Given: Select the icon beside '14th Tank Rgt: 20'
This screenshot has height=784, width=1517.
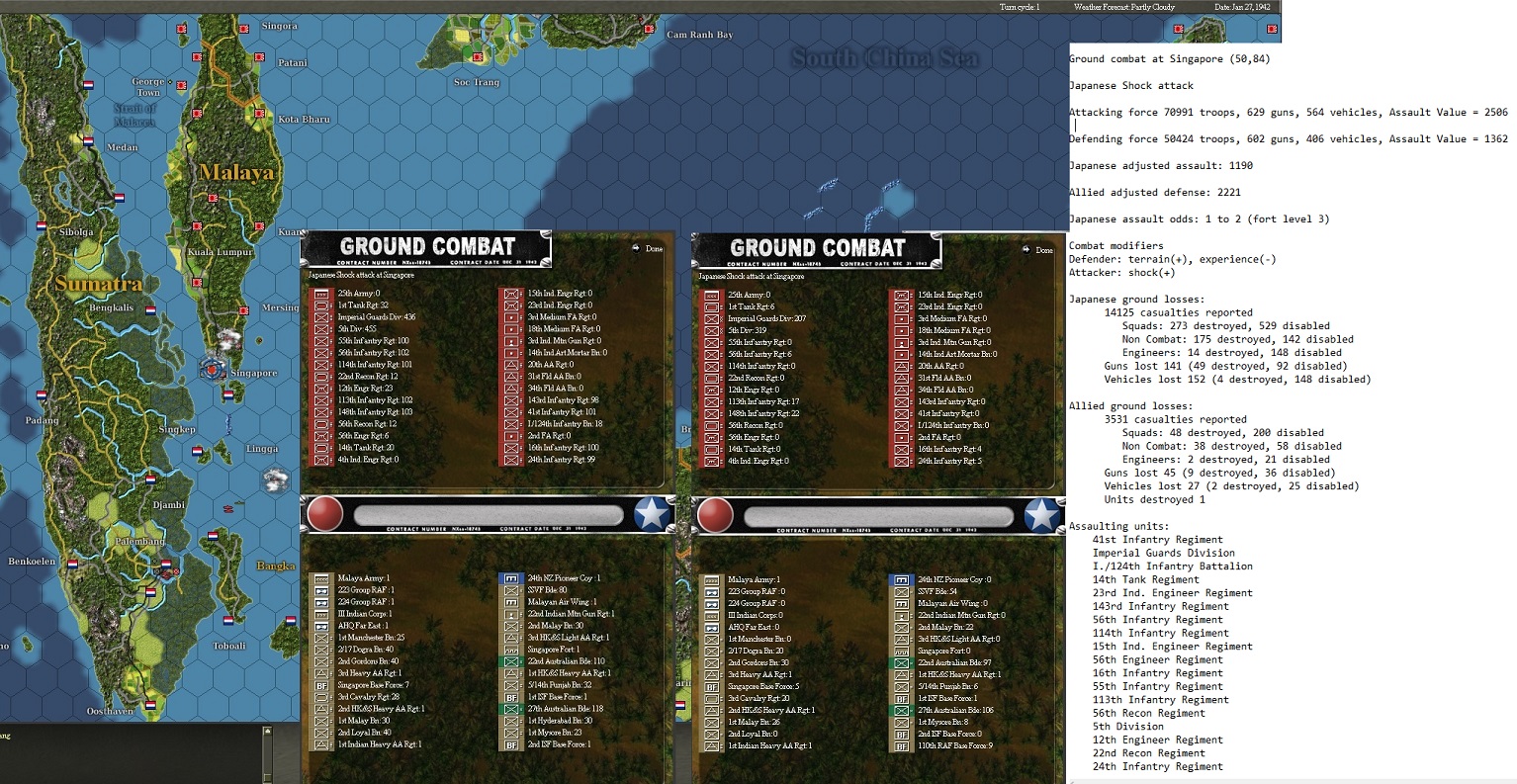Looking at the screenshot, I should (321, 448).
